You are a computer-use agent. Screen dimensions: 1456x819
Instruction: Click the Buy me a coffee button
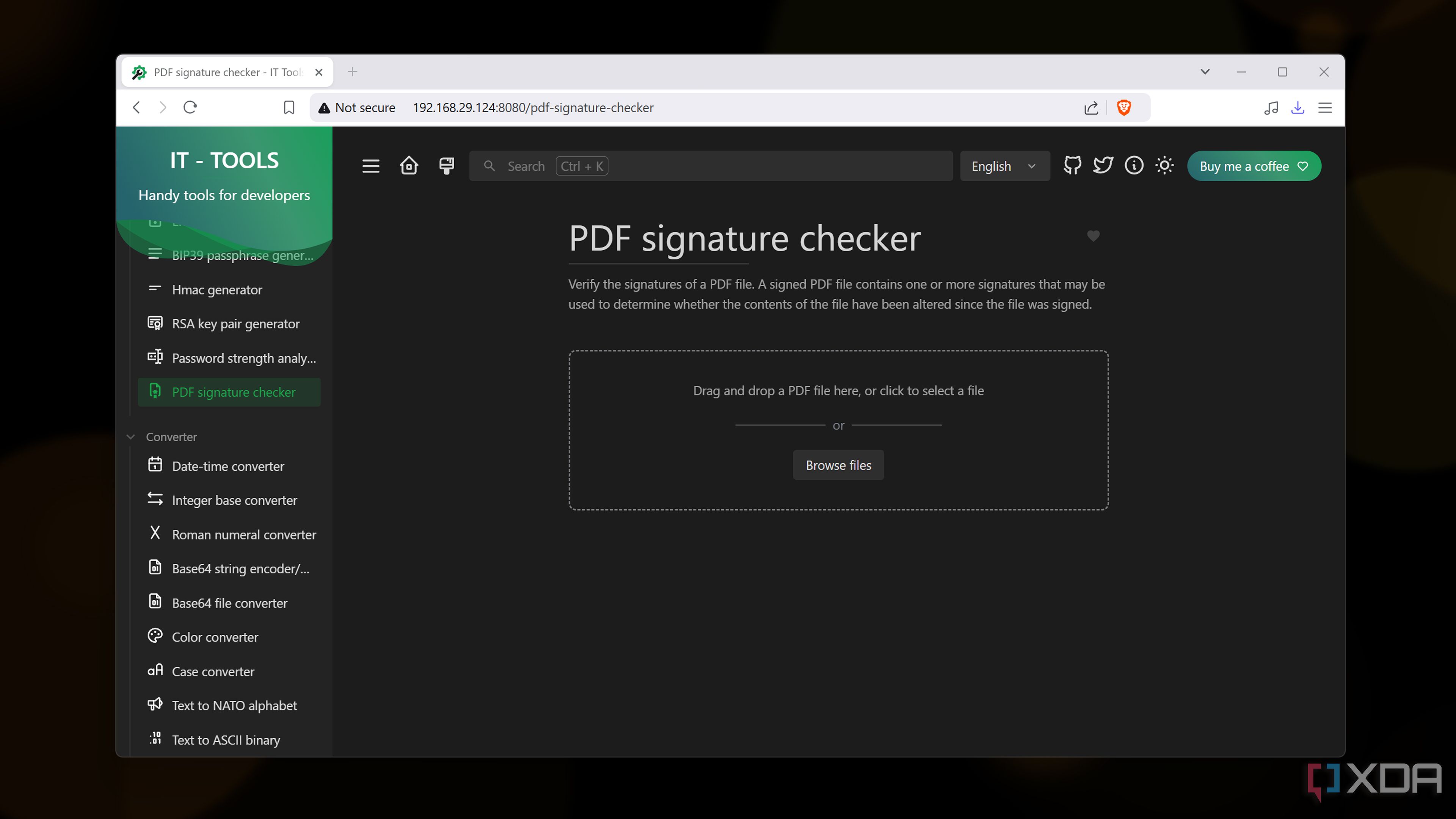pos(1254,166)
